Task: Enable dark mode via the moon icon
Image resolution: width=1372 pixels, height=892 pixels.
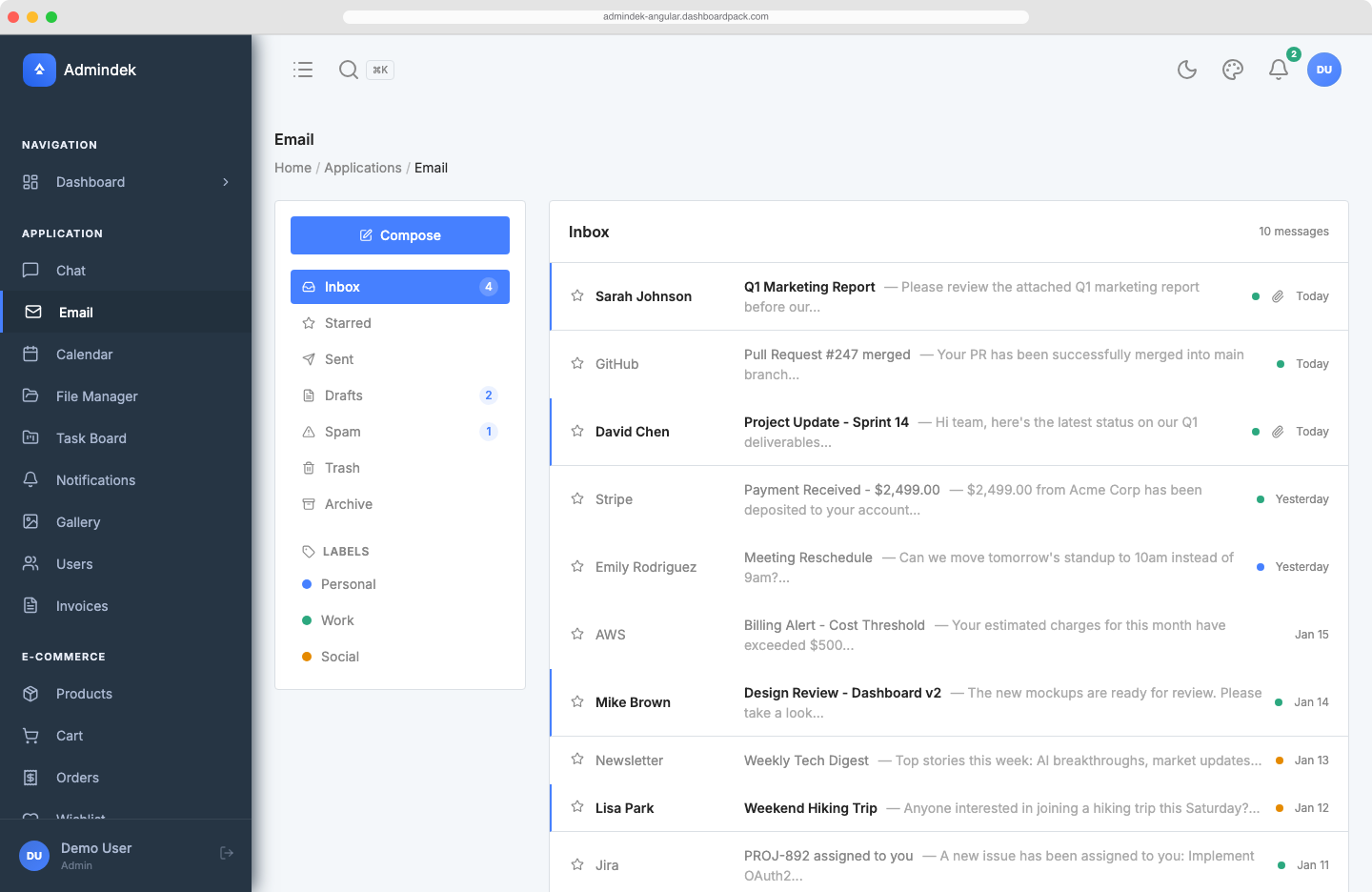Action: coord(1186,70)
